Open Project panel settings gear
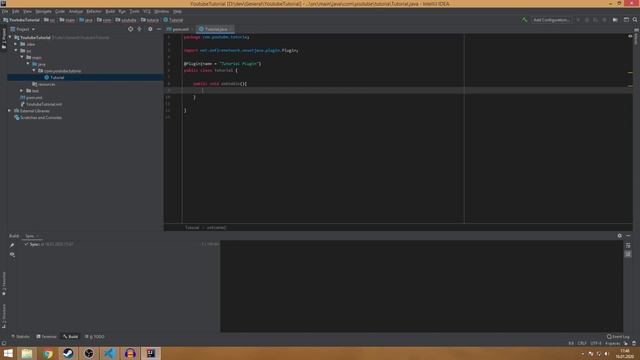Image resolution: width=640 pixels, height=360 pixels. point(150,29)
